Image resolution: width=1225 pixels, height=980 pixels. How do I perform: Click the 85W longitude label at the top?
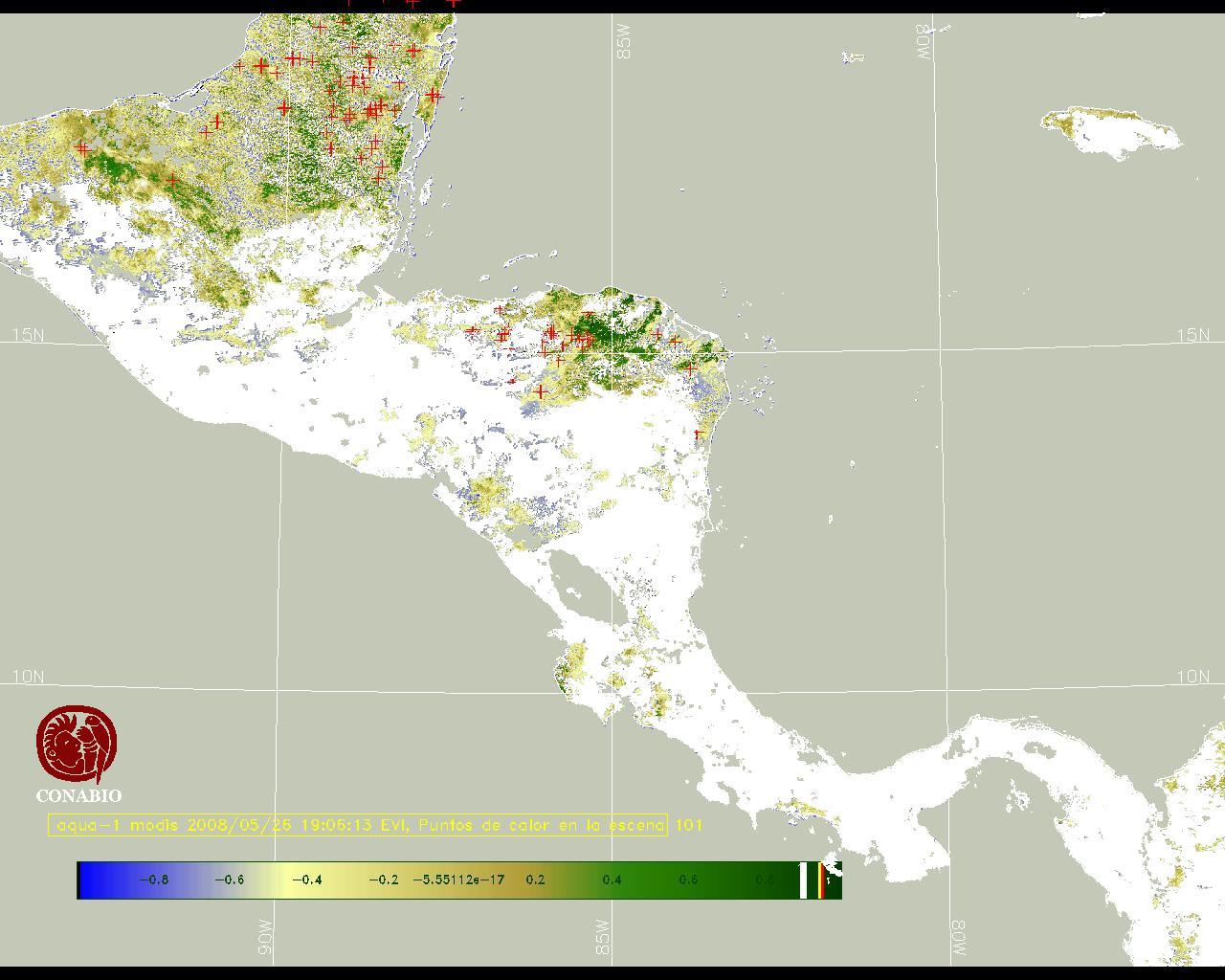click(x=625, y=42)
